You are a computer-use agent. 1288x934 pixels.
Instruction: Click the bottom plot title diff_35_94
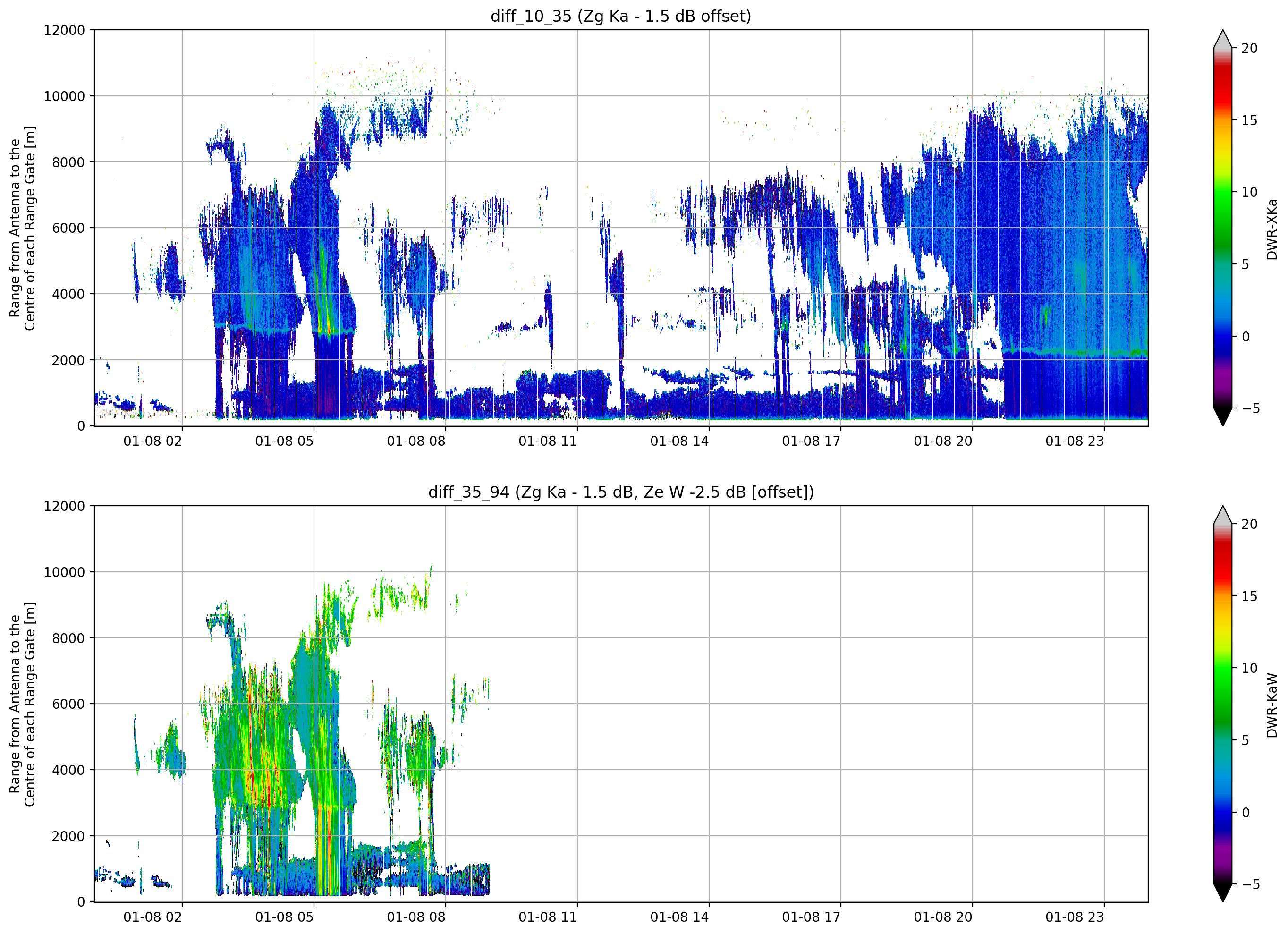(x=621, y=492)
